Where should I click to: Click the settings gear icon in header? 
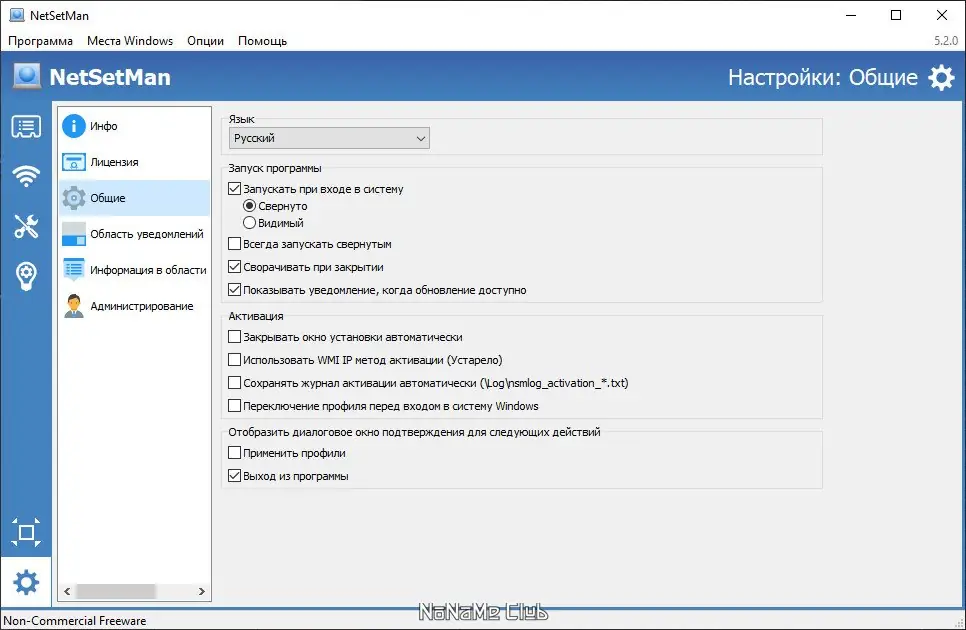941,78
